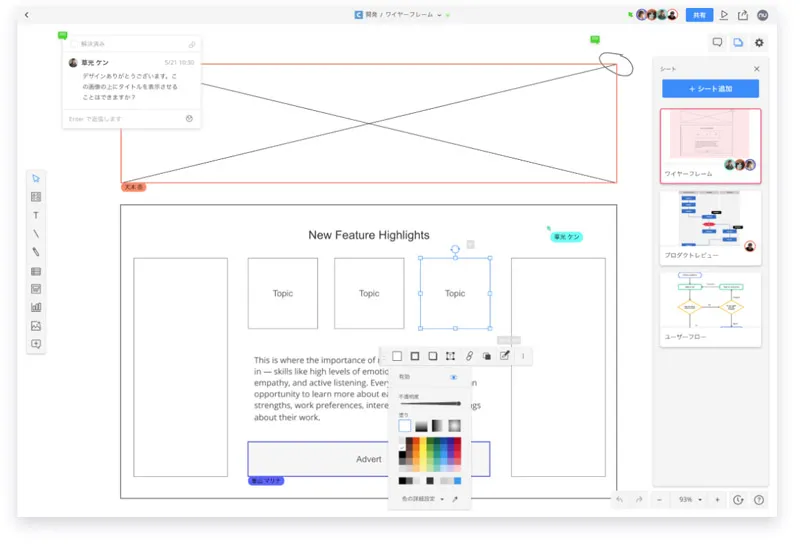
Task: Click the blue 共有 share button
Action: (700, 15)
